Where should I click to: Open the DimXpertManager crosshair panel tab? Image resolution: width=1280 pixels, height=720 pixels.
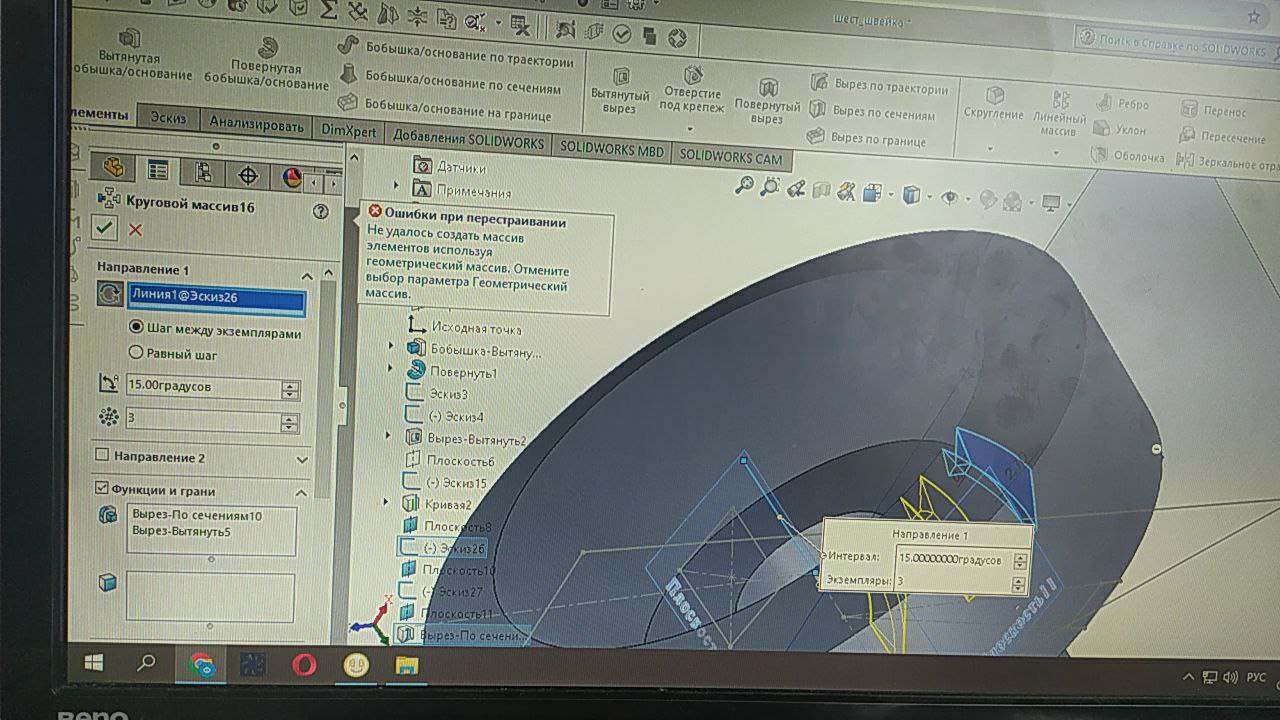click(x=248, y=175)
